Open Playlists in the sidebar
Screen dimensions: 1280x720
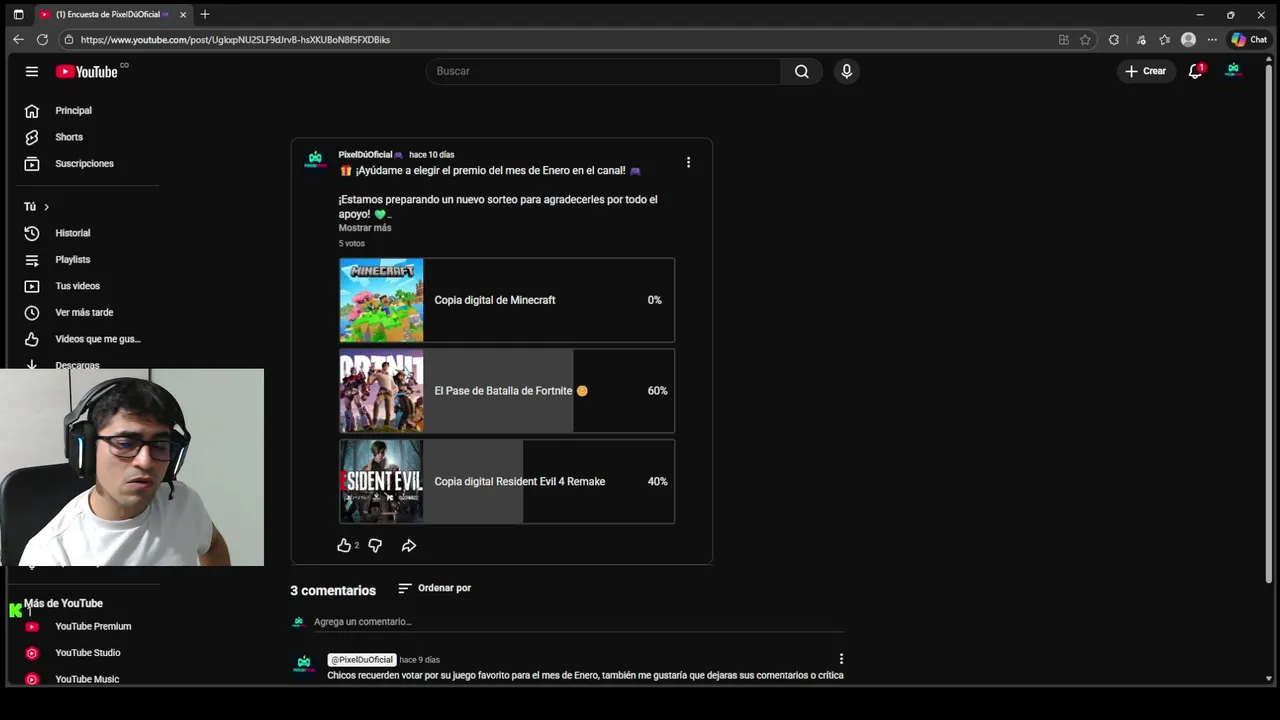click(72, 259)
